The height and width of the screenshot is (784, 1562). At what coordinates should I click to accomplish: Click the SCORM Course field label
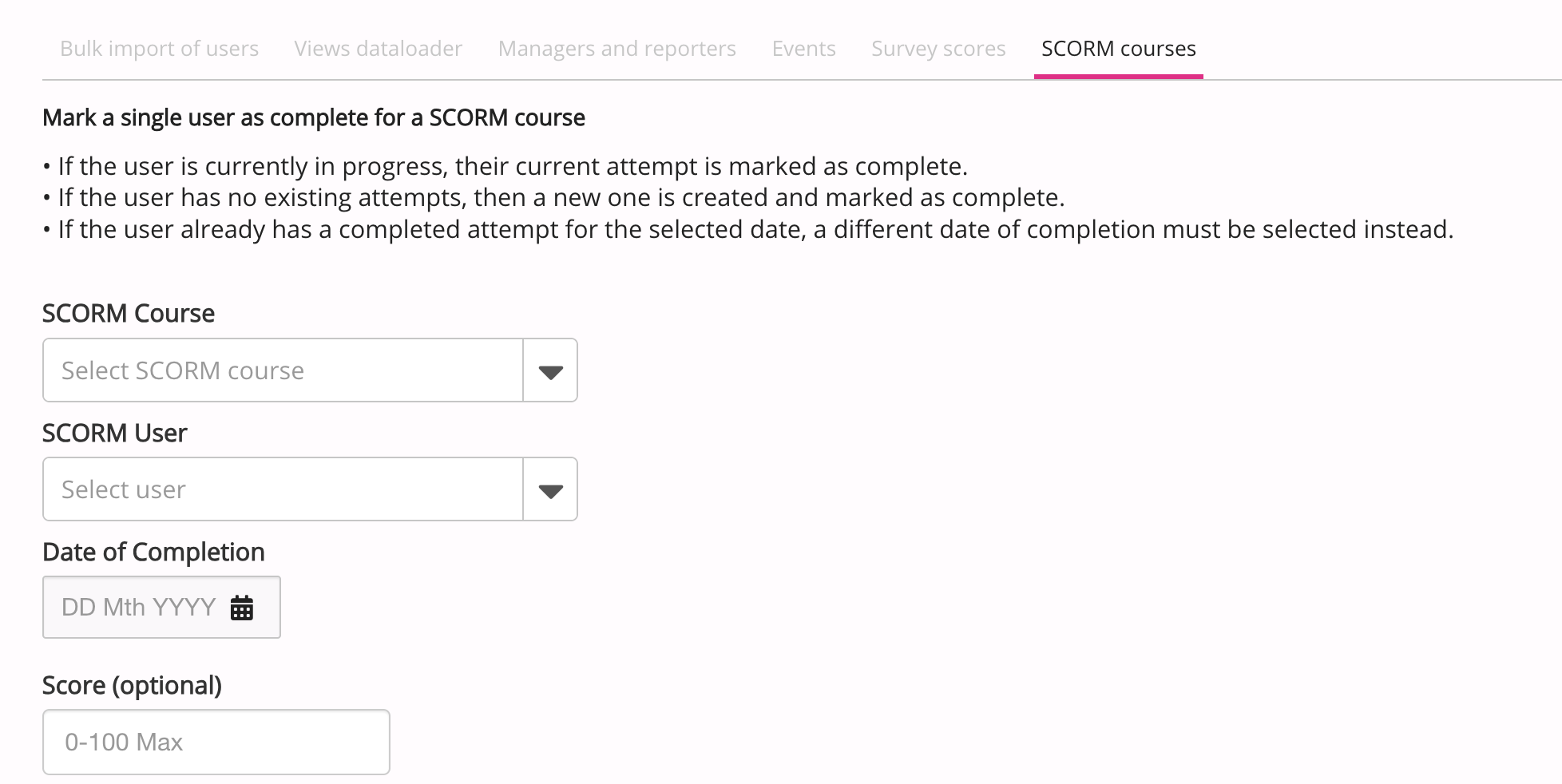pos(129,314)
